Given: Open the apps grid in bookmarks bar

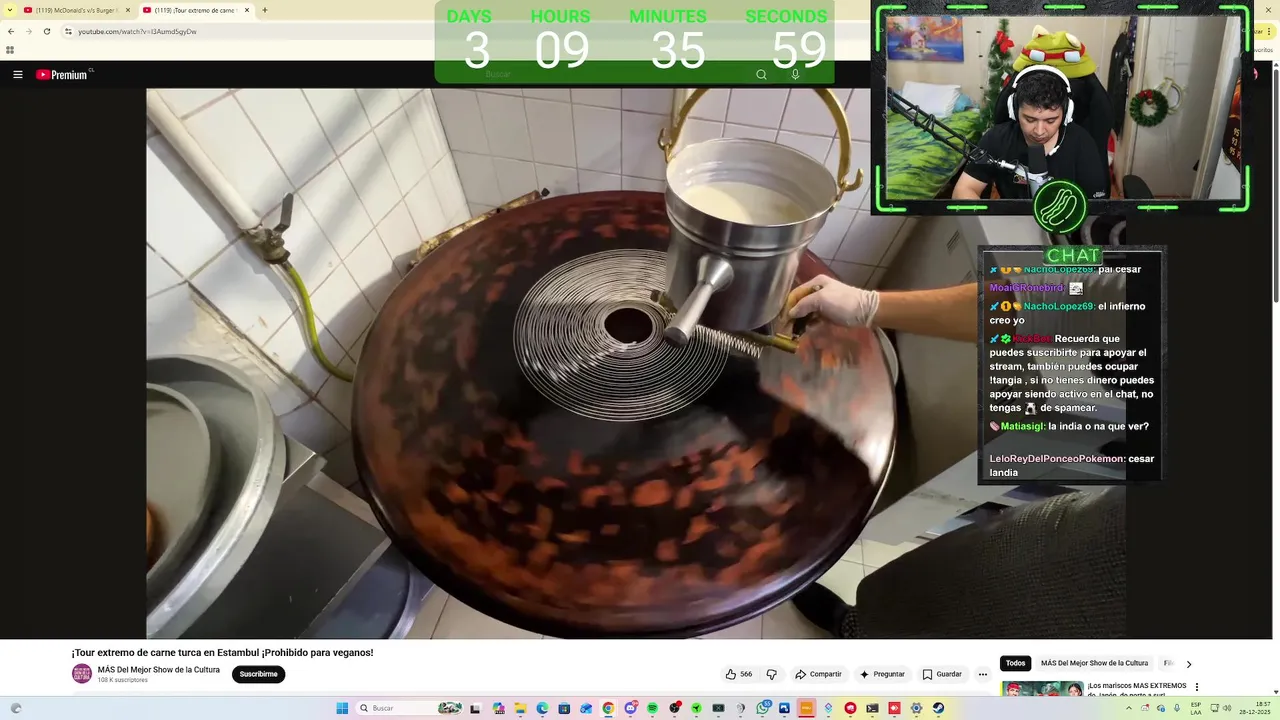Looking at the screenshot, I should [x=10, y=50].
